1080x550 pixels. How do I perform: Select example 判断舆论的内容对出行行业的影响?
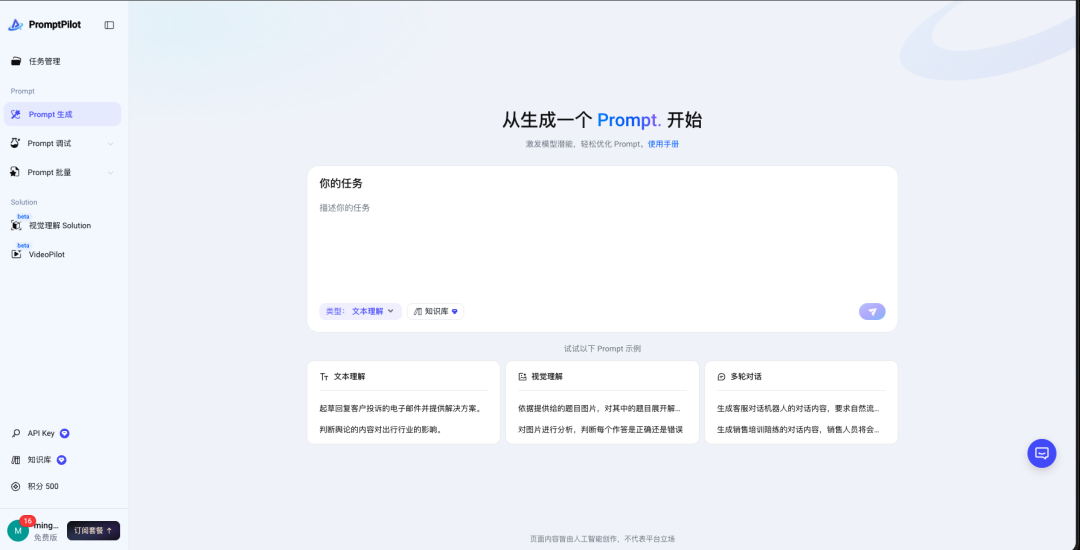click(380, 430)
